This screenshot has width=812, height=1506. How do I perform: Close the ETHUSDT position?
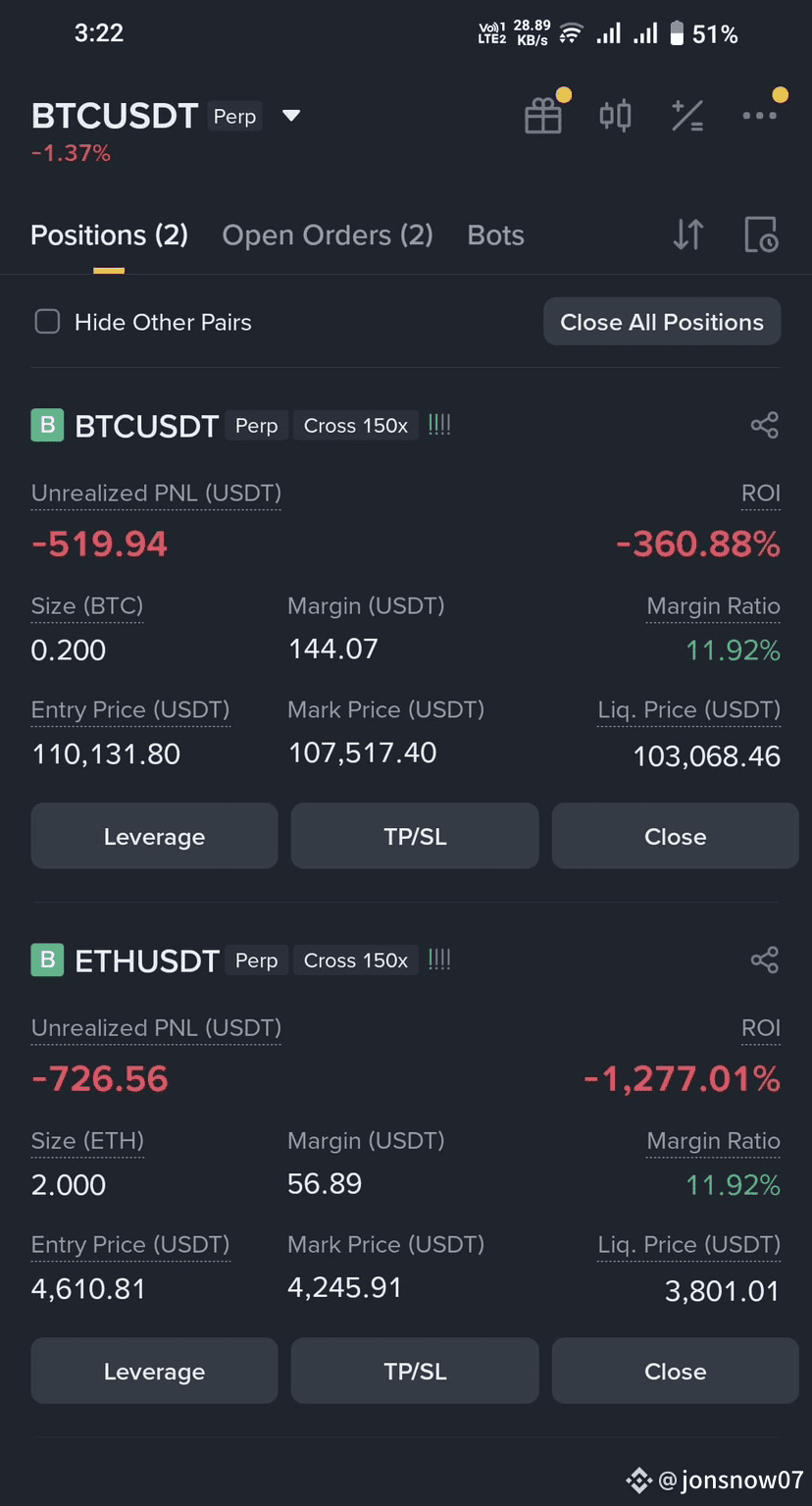[675, 1372]
